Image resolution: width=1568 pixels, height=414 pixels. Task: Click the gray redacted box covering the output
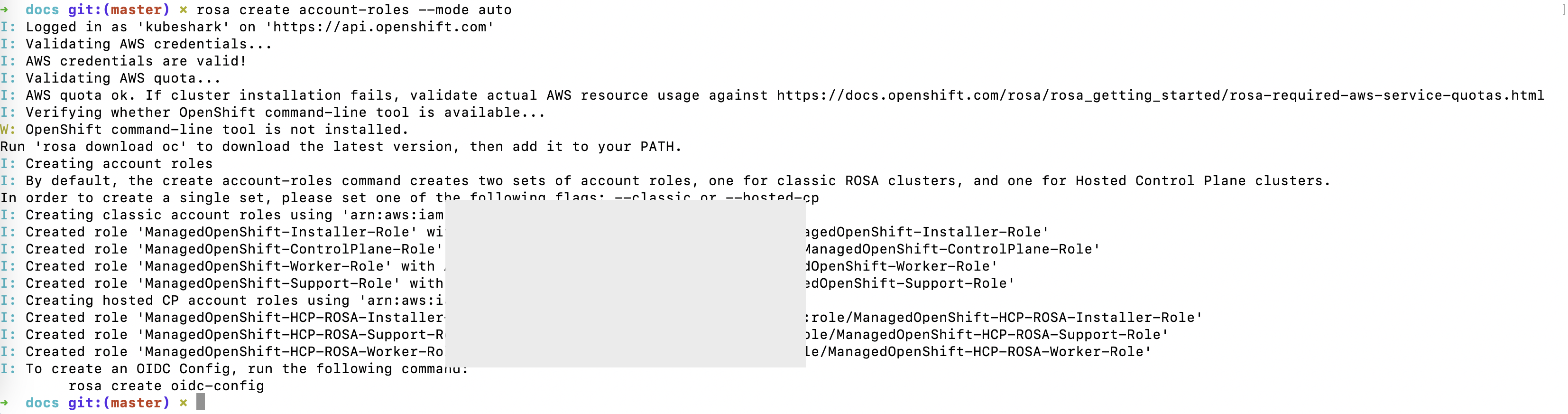(x=625, y=283)
